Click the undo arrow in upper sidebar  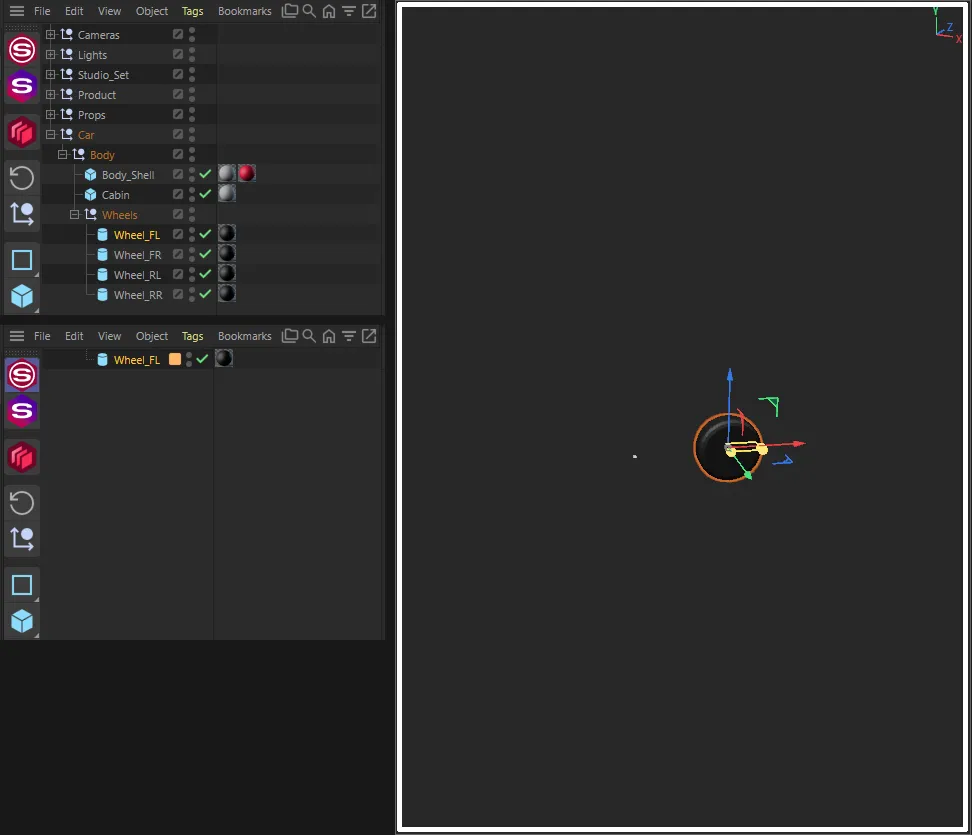[22, 178]
